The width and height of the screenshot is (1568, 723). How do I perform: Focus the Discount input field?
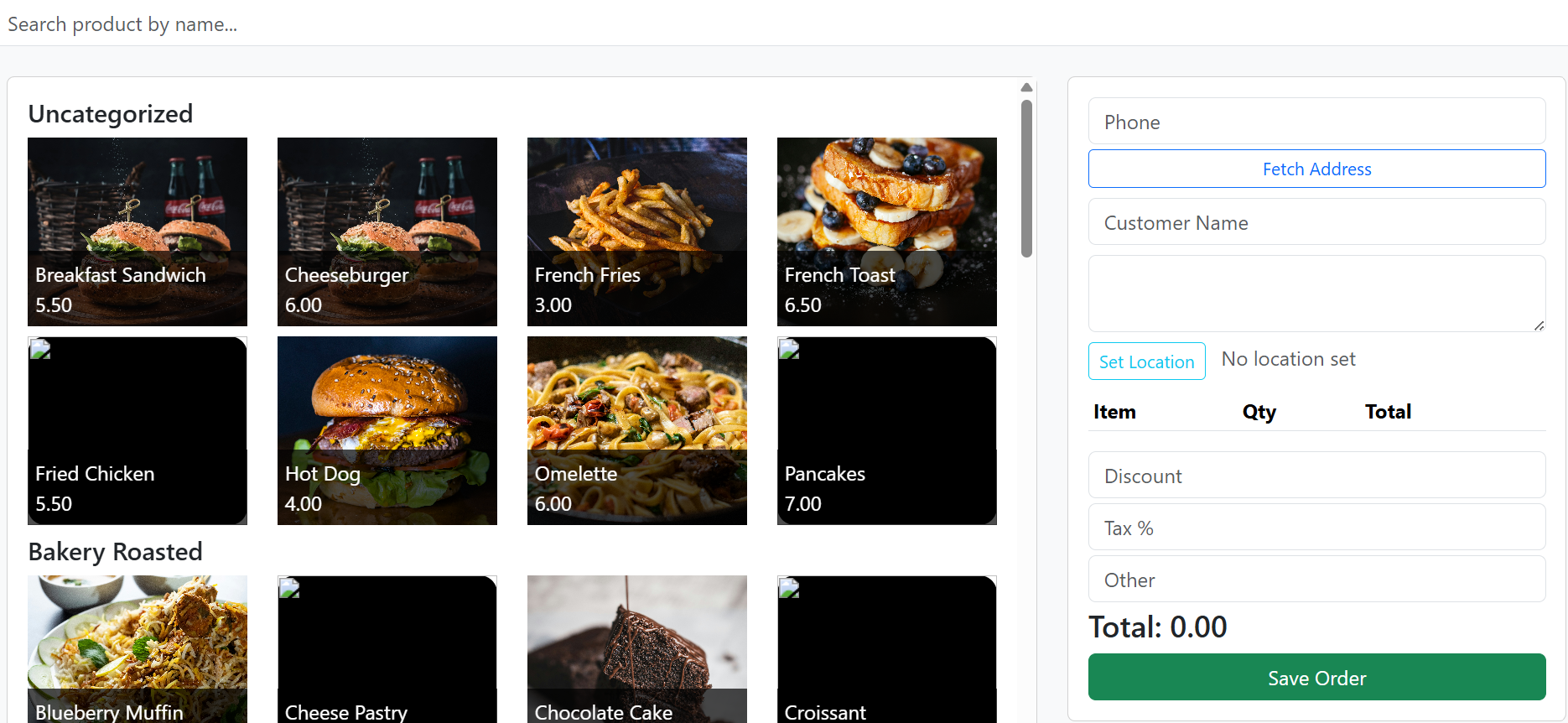(x=1316, y=475)
